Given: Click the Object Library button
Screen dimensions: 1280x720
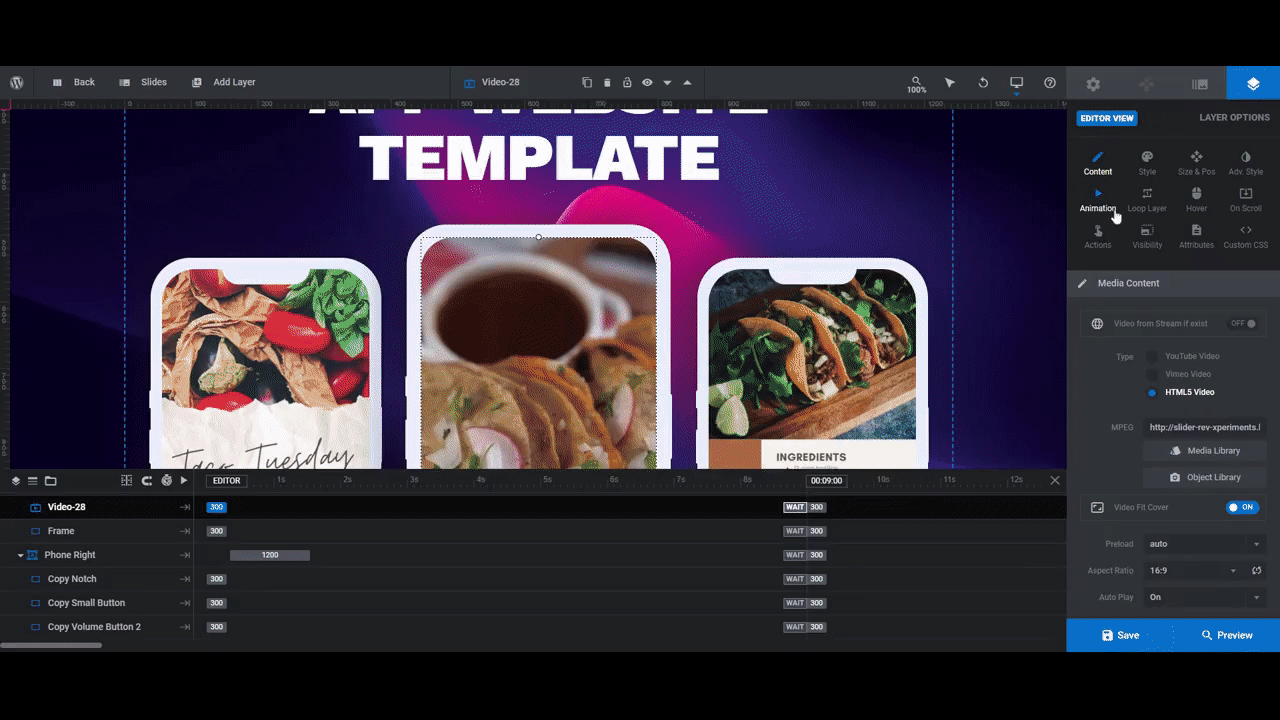Looking at the screenshot, I should click(x=1205, y=477).
